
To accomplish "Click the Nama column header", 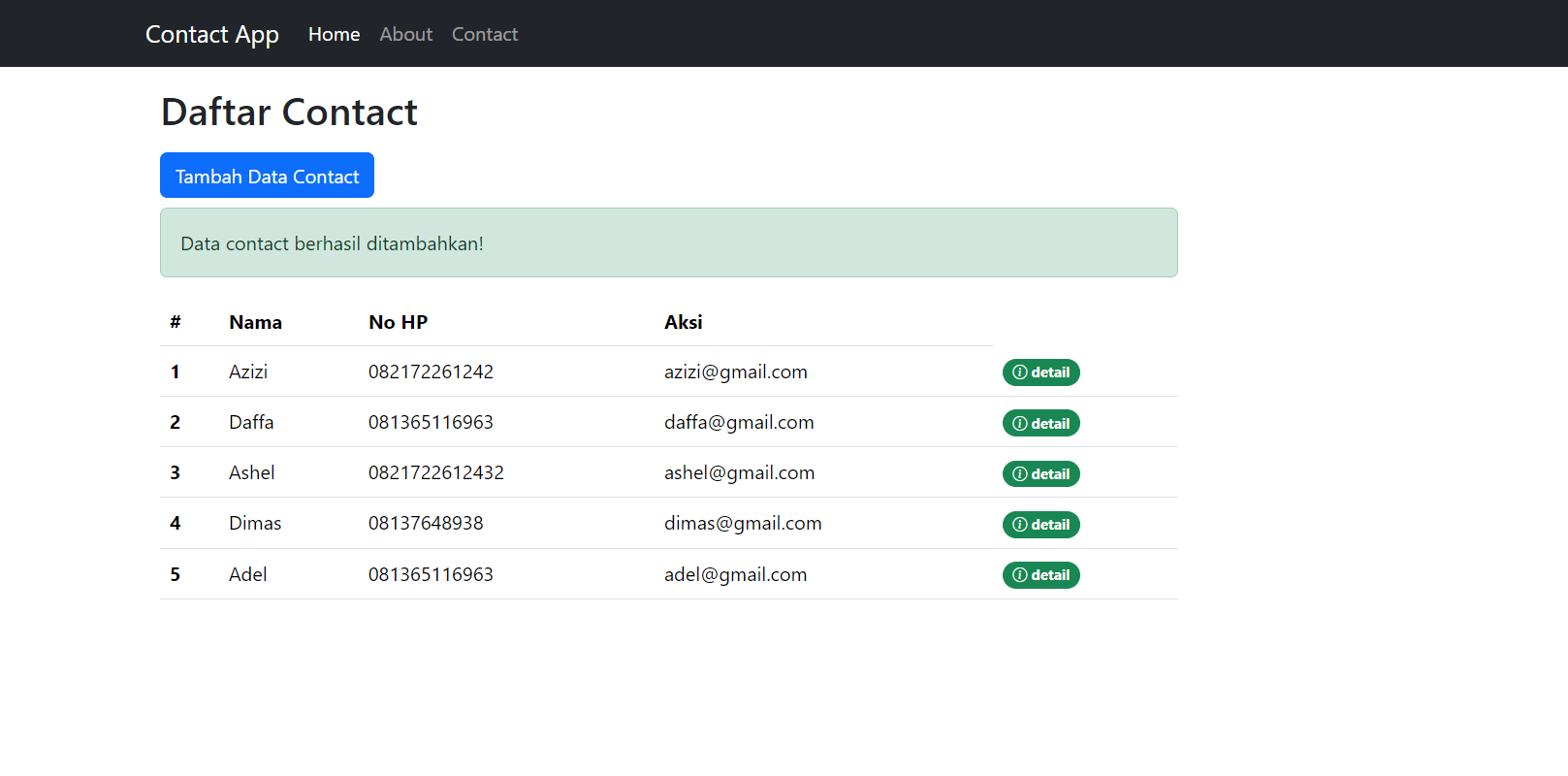I will 256,322.
